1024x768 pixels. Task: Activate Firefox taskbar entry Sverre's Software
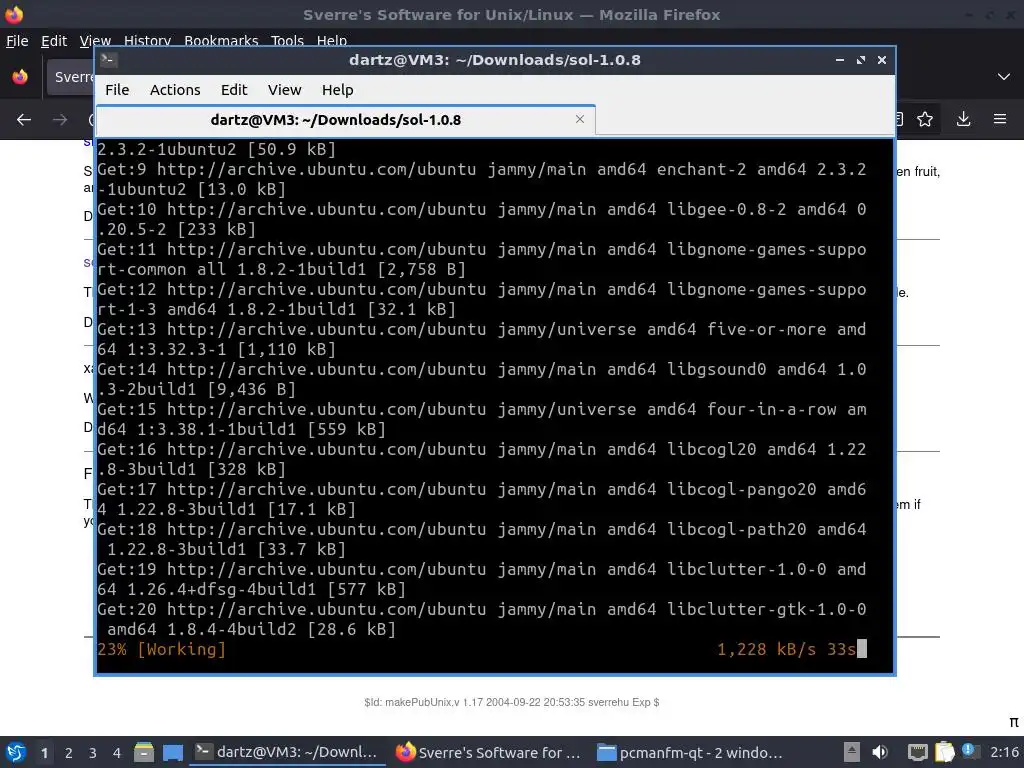488,752
